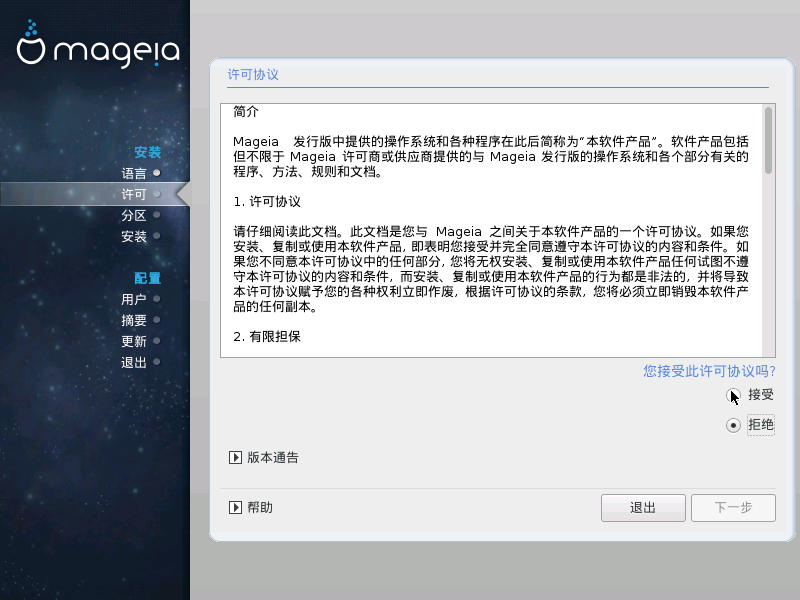The image size is (800, 600).
Task: Select the 拒绝 radio button
Action: click(733, 425)
